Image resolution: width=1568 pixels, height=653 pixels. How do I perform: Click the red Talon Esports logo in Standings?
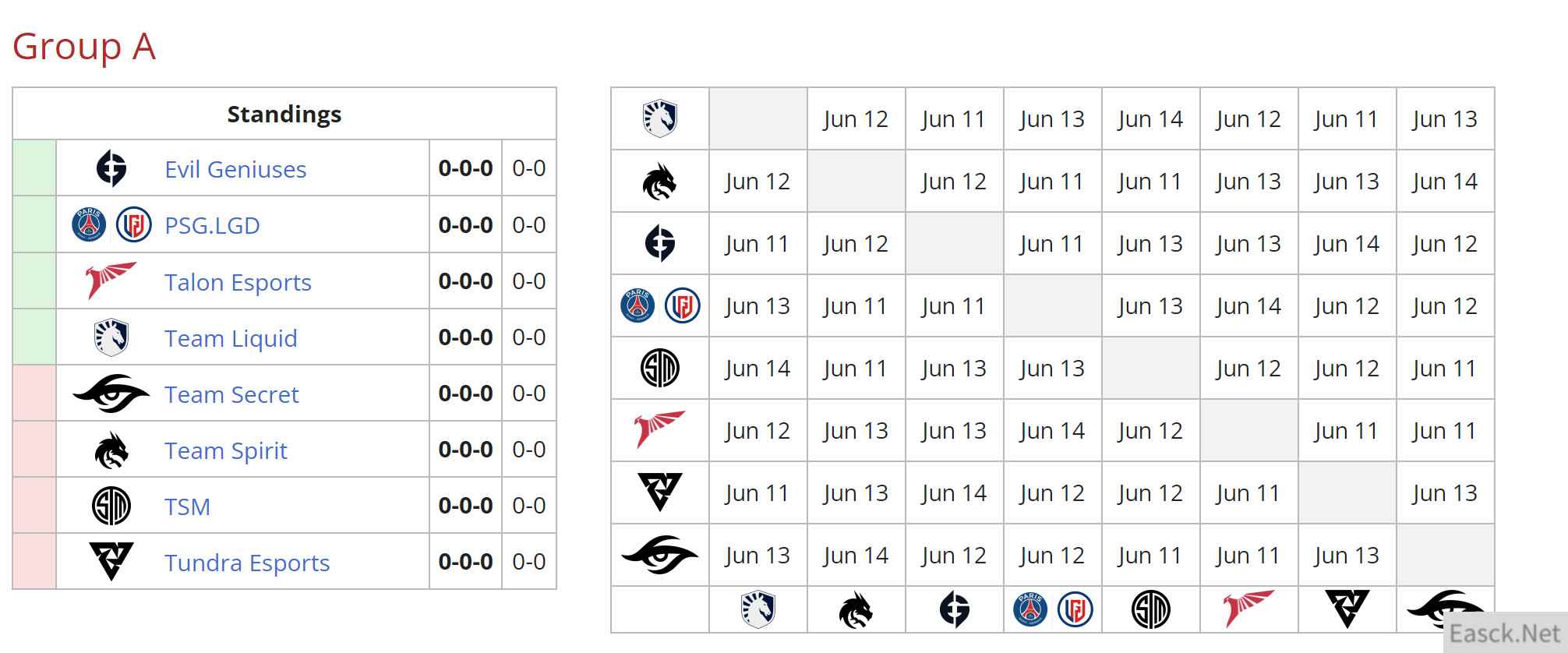(110, 281)
